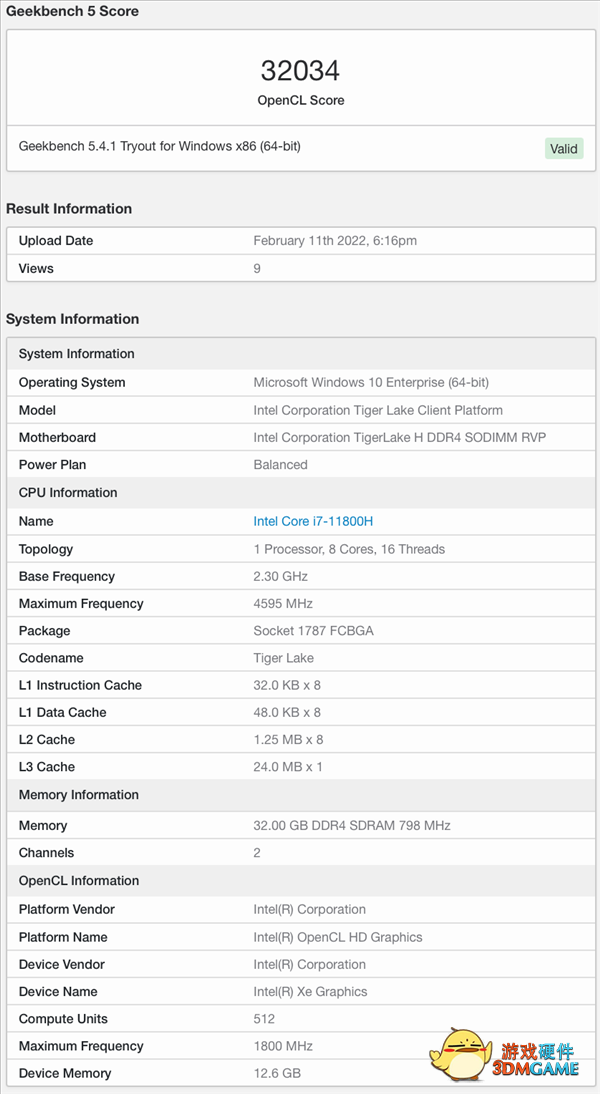Click the L3 Cache label
600x1094 pixels.
coord(47,767)
